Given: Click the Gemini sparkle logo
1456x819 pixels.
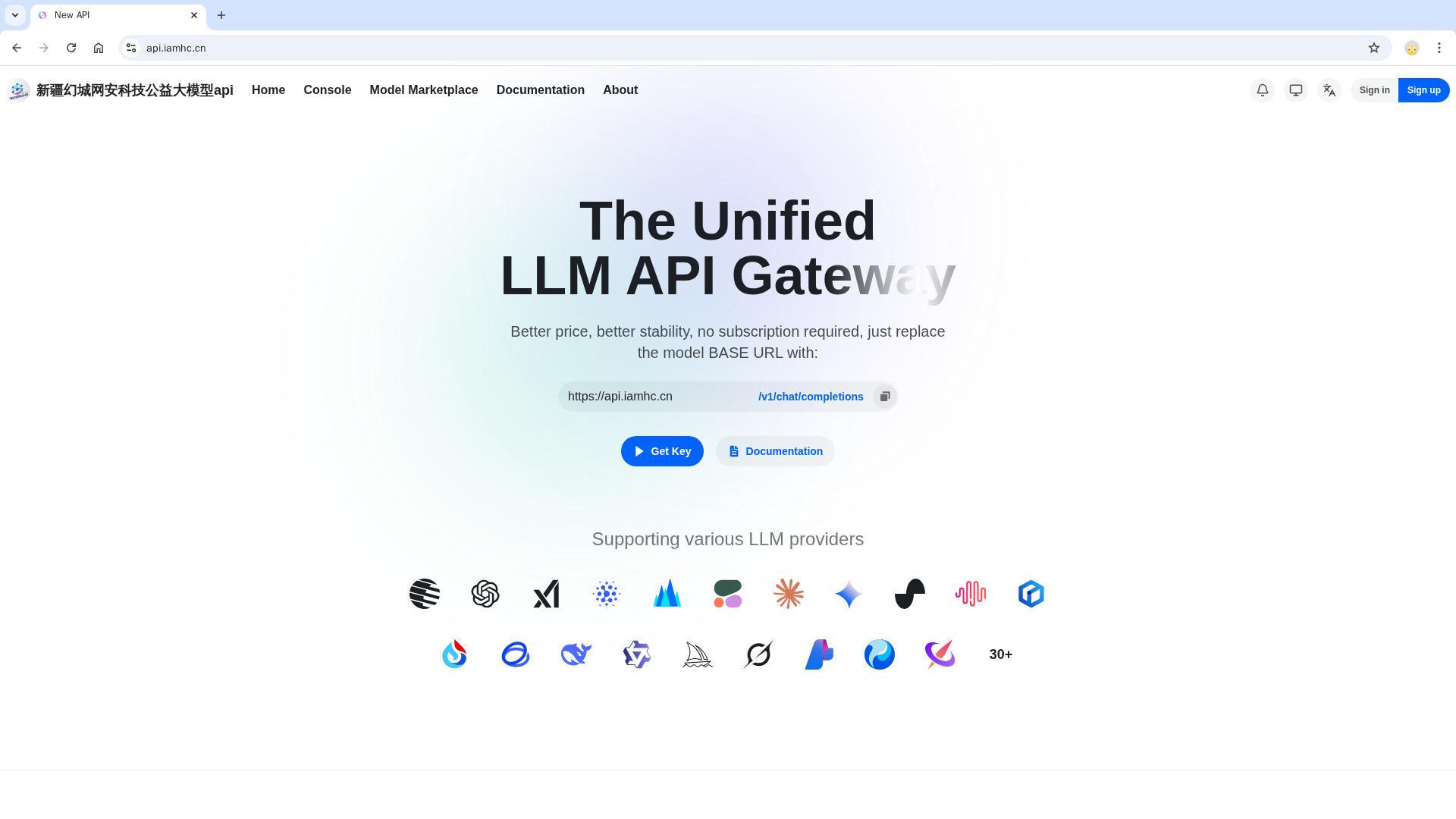Looking at the screenshot, I should (x=849, y=594).
